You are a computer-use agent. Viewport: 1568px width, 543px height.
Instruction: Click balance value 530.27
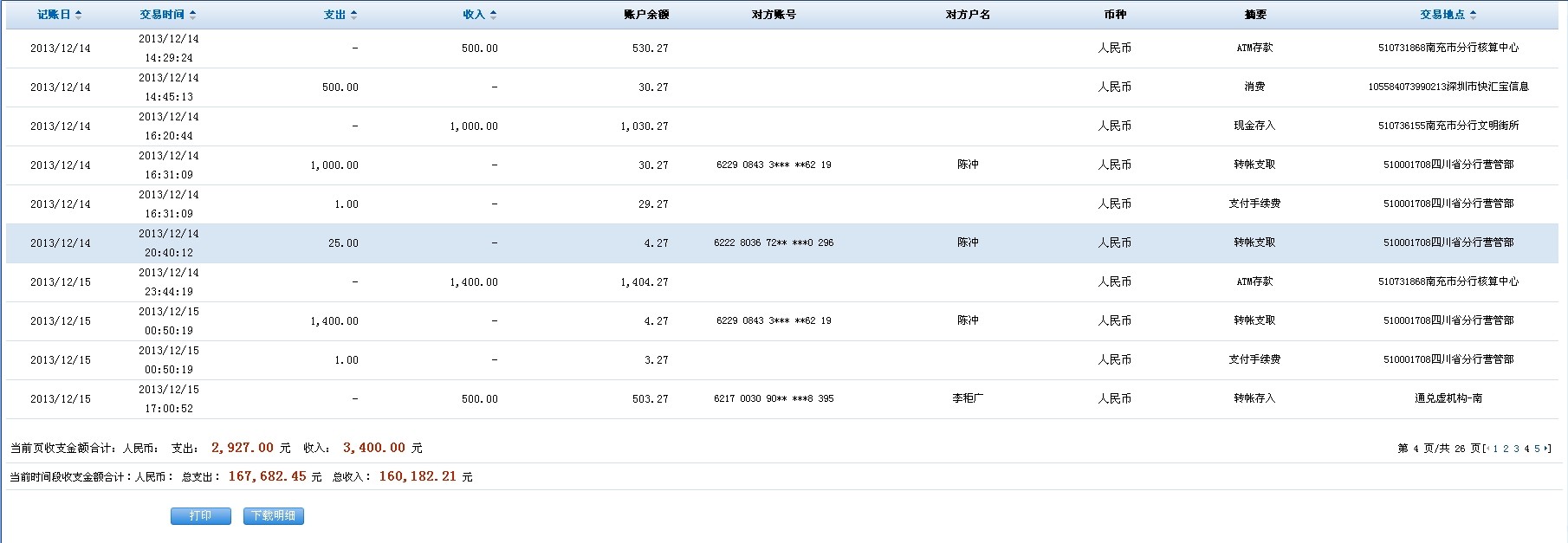click(650, 48)
